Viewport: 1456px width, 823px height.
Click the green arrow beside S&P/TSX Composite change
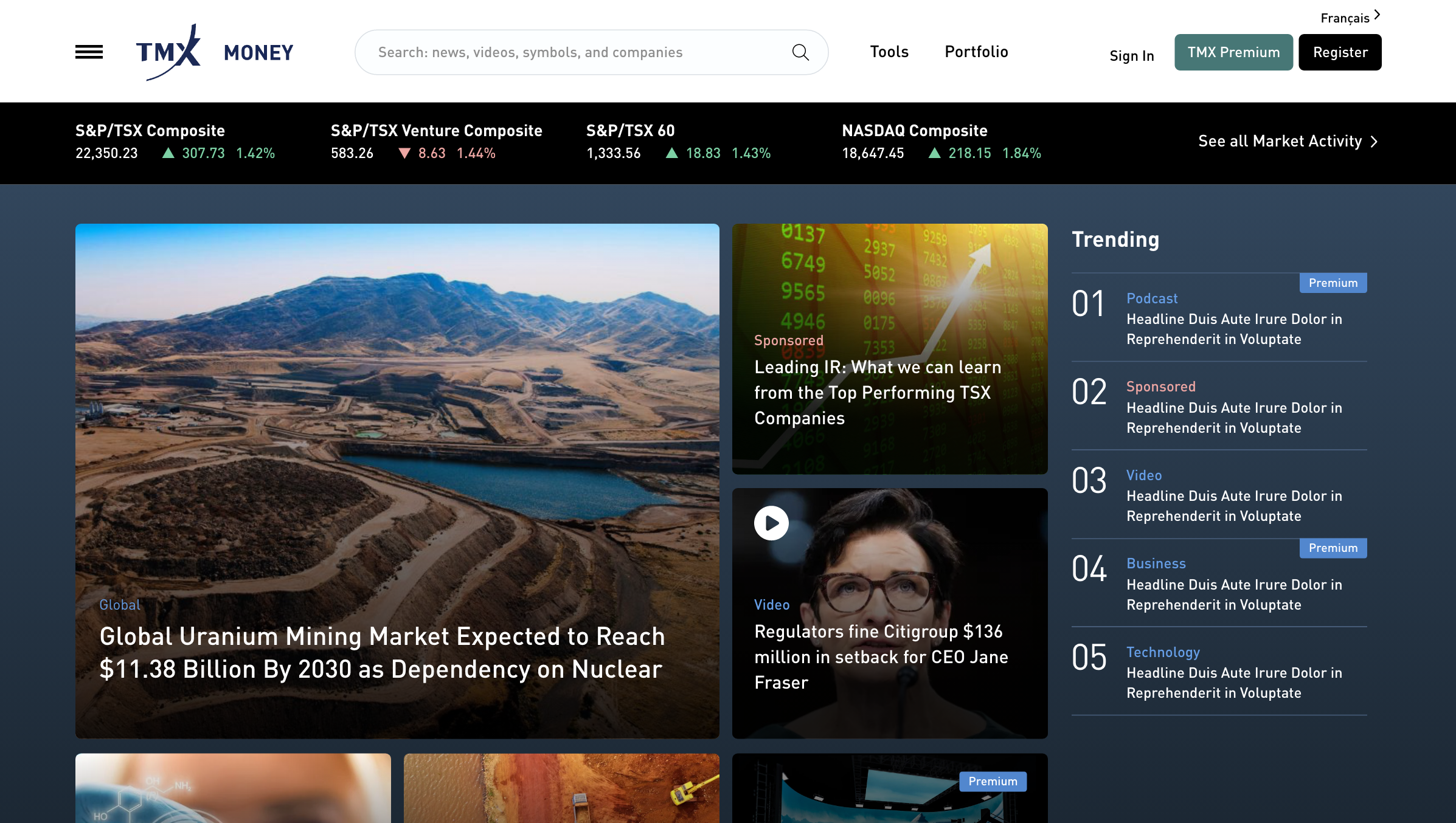168,153
